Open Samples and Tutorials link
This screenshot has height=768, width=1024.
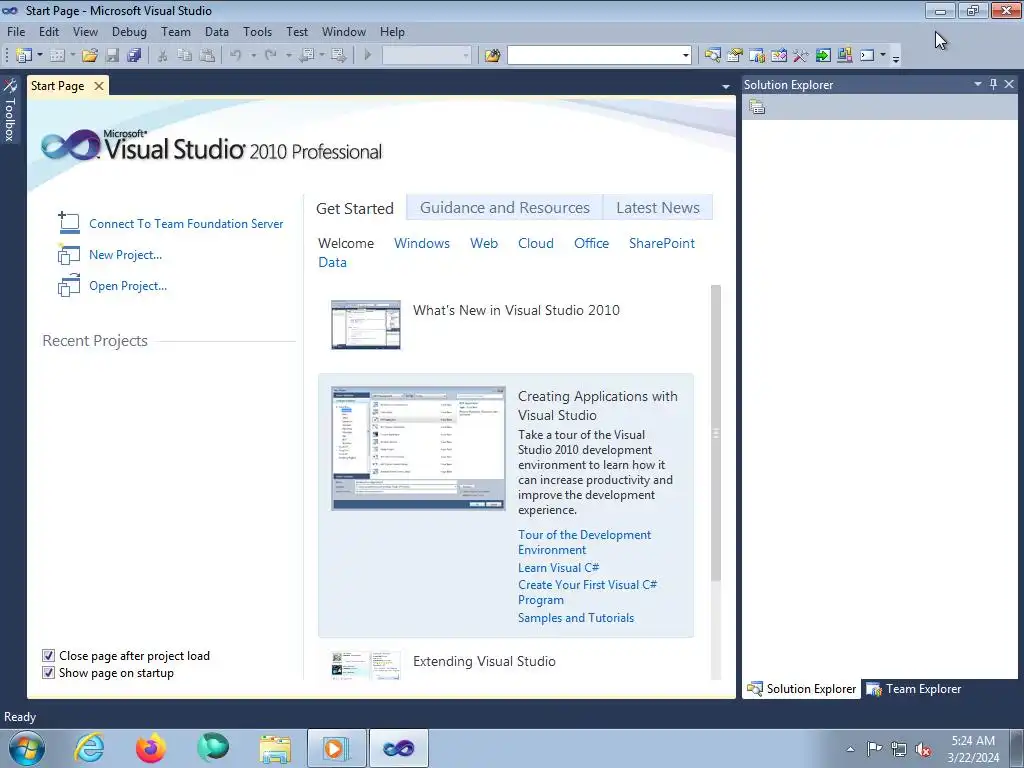coord(576,618)
